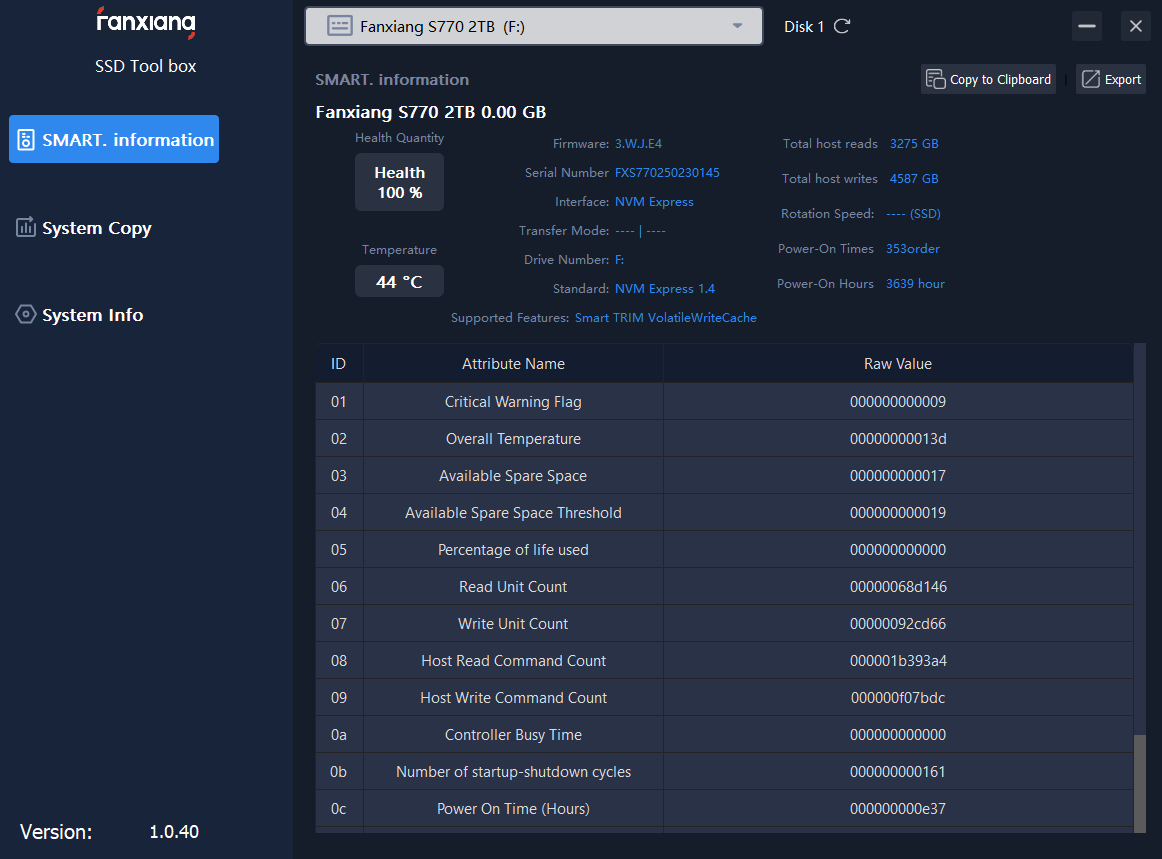Click the System Info gear icon
This screenshot has height=859, width=1162.
(x=26, y=314)
